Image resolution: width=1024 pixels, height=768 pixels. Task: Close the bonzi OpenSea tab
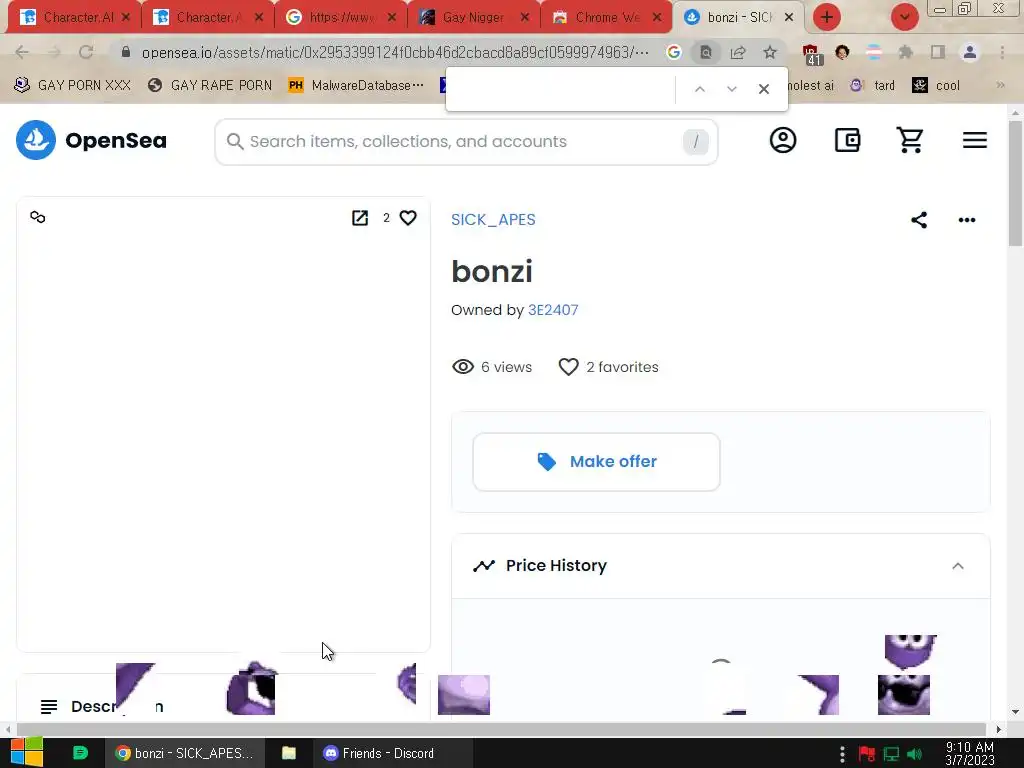point(789,18)
